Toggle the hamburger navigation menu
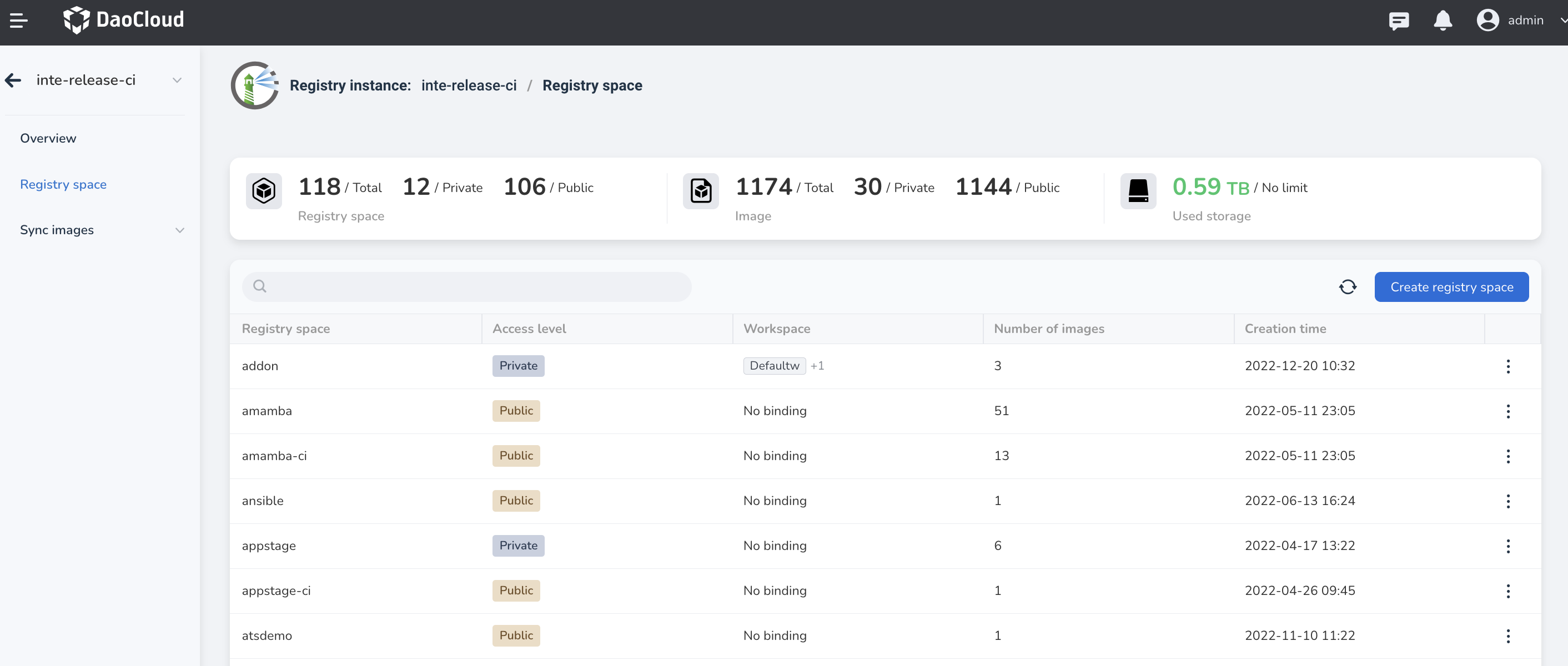The height and width of the screenshot is (666, 1568). [19, 21]
